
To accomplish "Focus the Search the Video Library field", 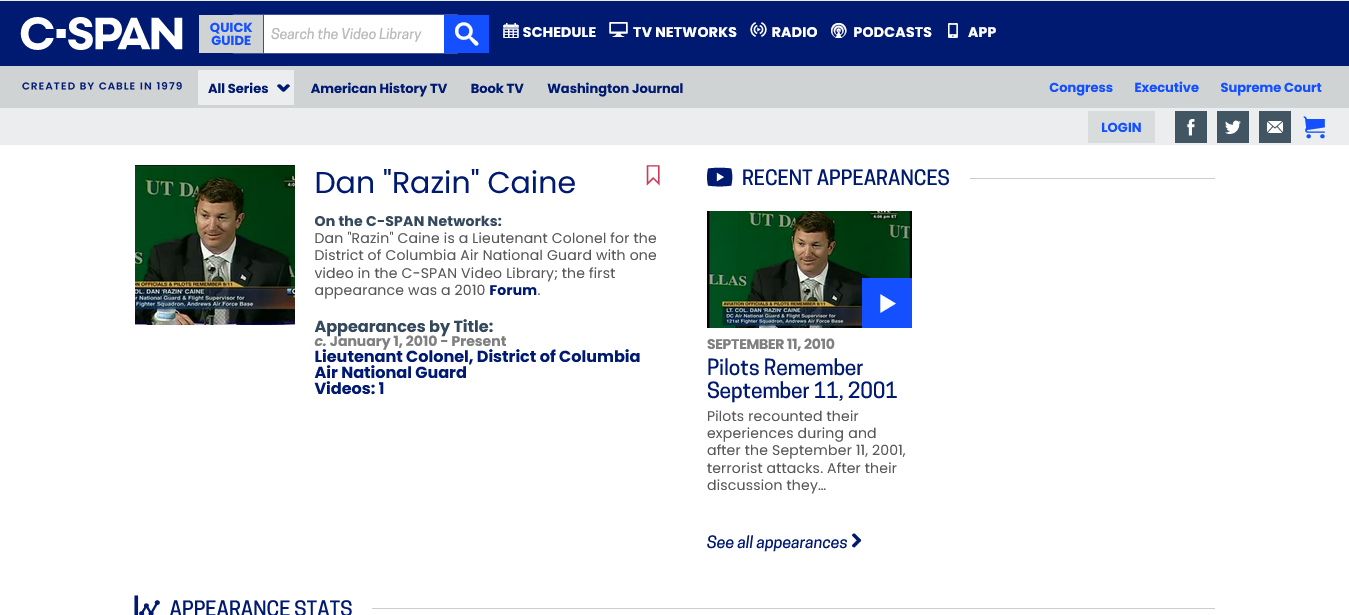I will click(x=354, y=34).
